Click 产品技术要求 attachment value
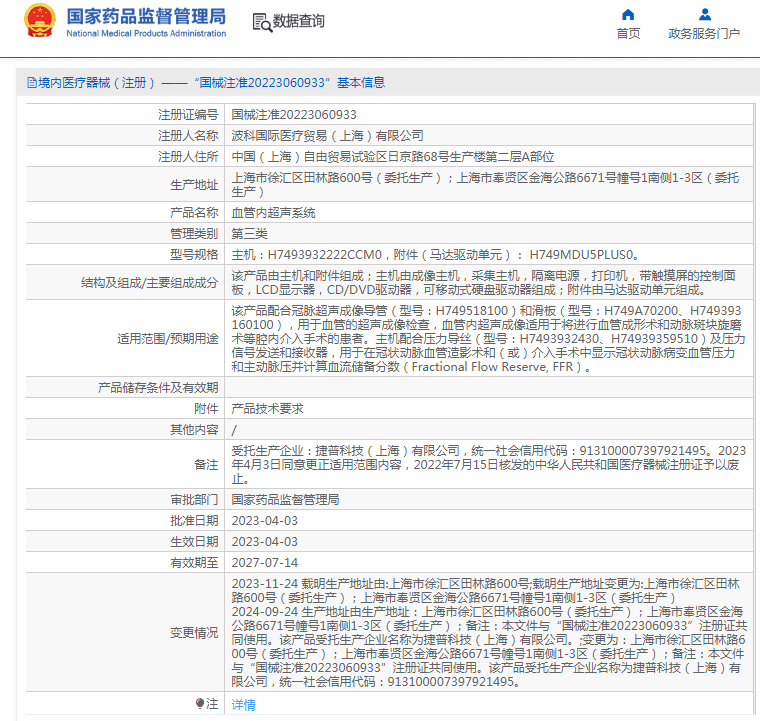The height and width of the screenshot is (721, 760). 267,408
